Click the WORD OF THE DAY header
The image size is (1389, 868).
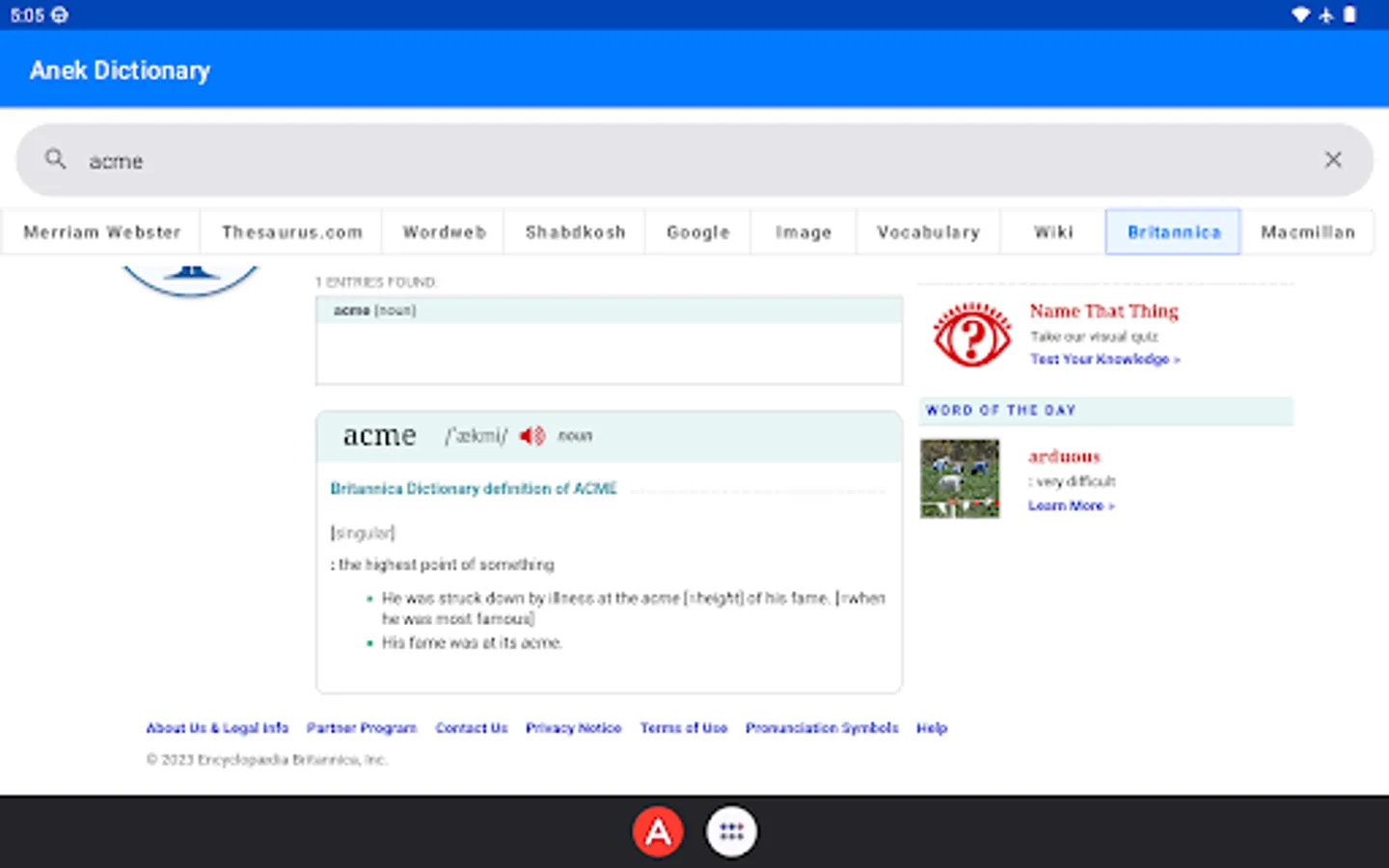coord(1001,411)
